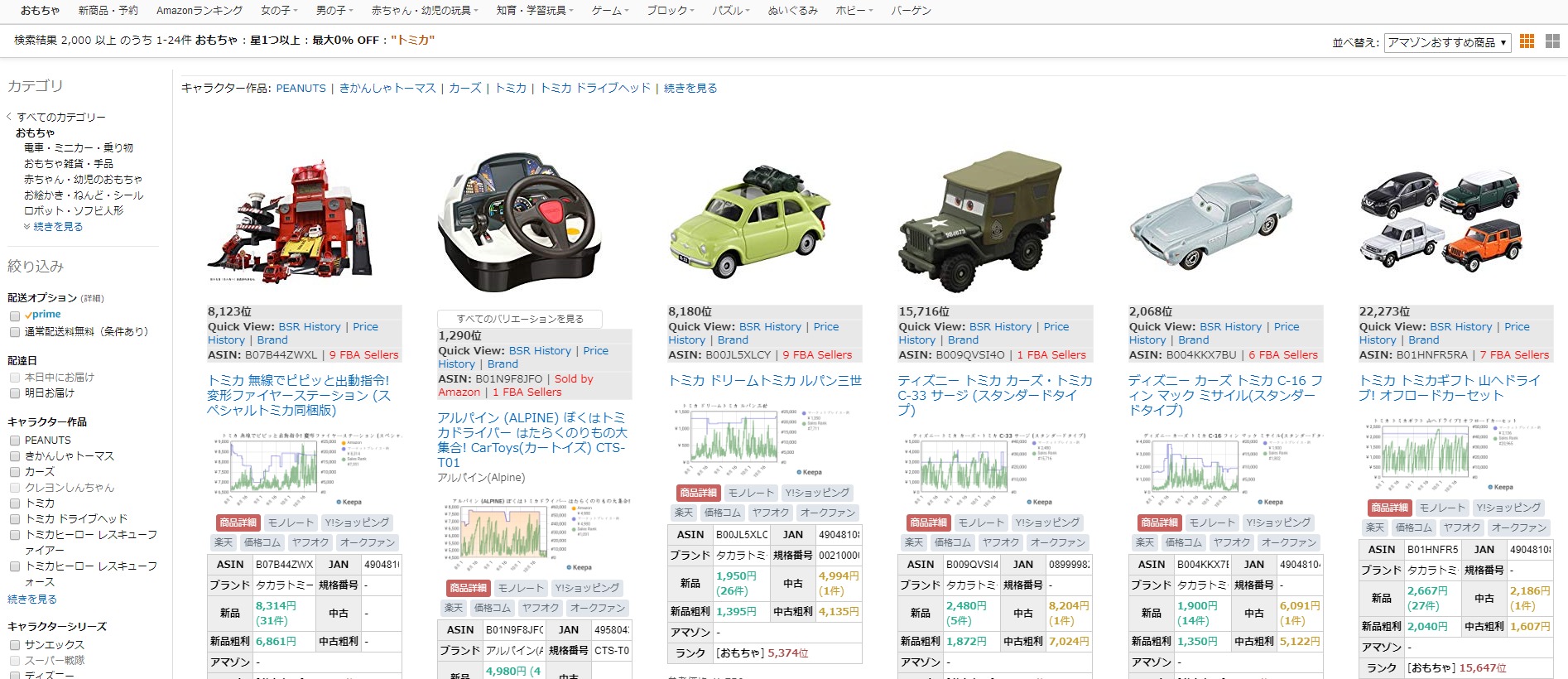Open the 並べ替え sort dropdown
1568x679 pixels.
pyautogui.click(x=1447, y=42)
